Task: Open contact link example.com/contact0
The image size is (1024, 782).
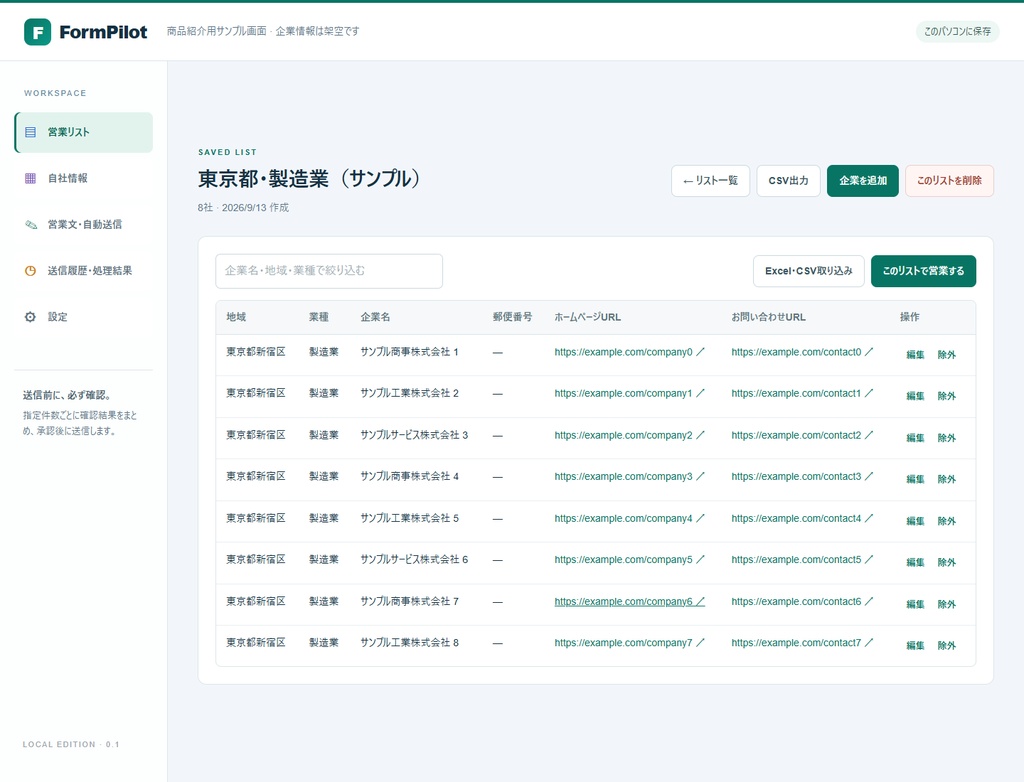Action: pos(803,352)
